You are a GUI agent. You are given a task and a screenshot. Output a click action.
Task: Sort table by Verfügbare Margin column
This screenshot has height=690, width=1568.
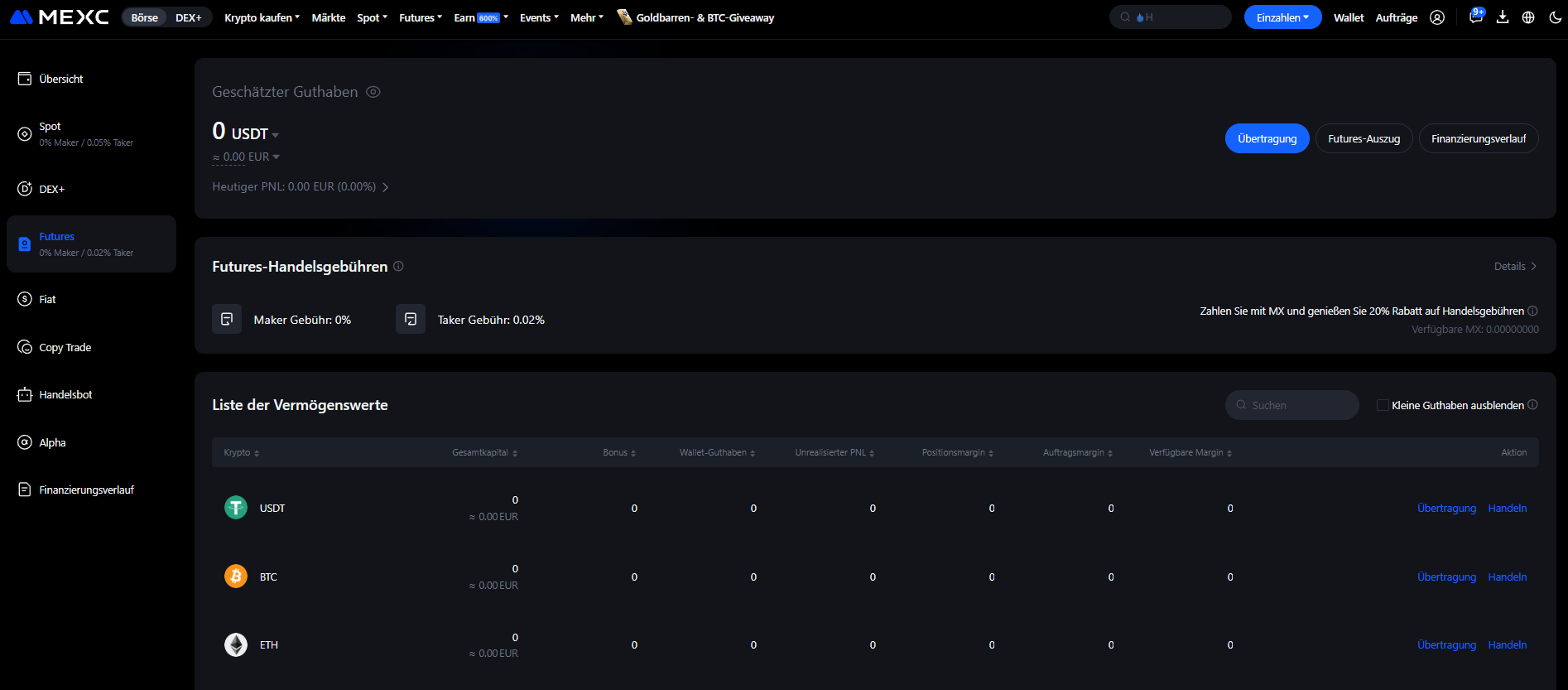point(1190,452)
